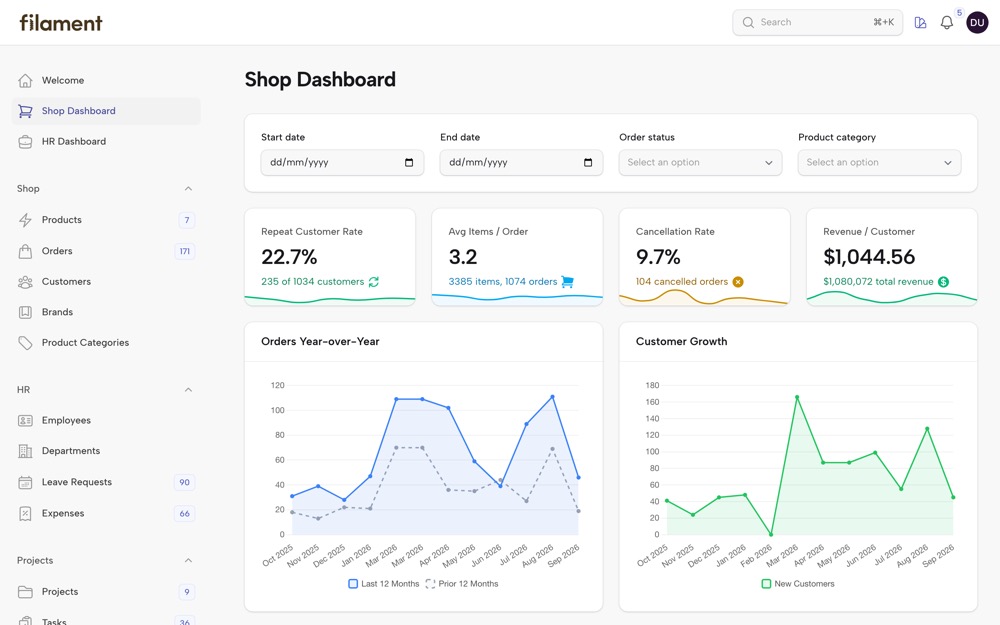The width and height of the screenshot is (1000, 625).
Task: Click the Expenses receipt icon
Action: click(25, 513)
